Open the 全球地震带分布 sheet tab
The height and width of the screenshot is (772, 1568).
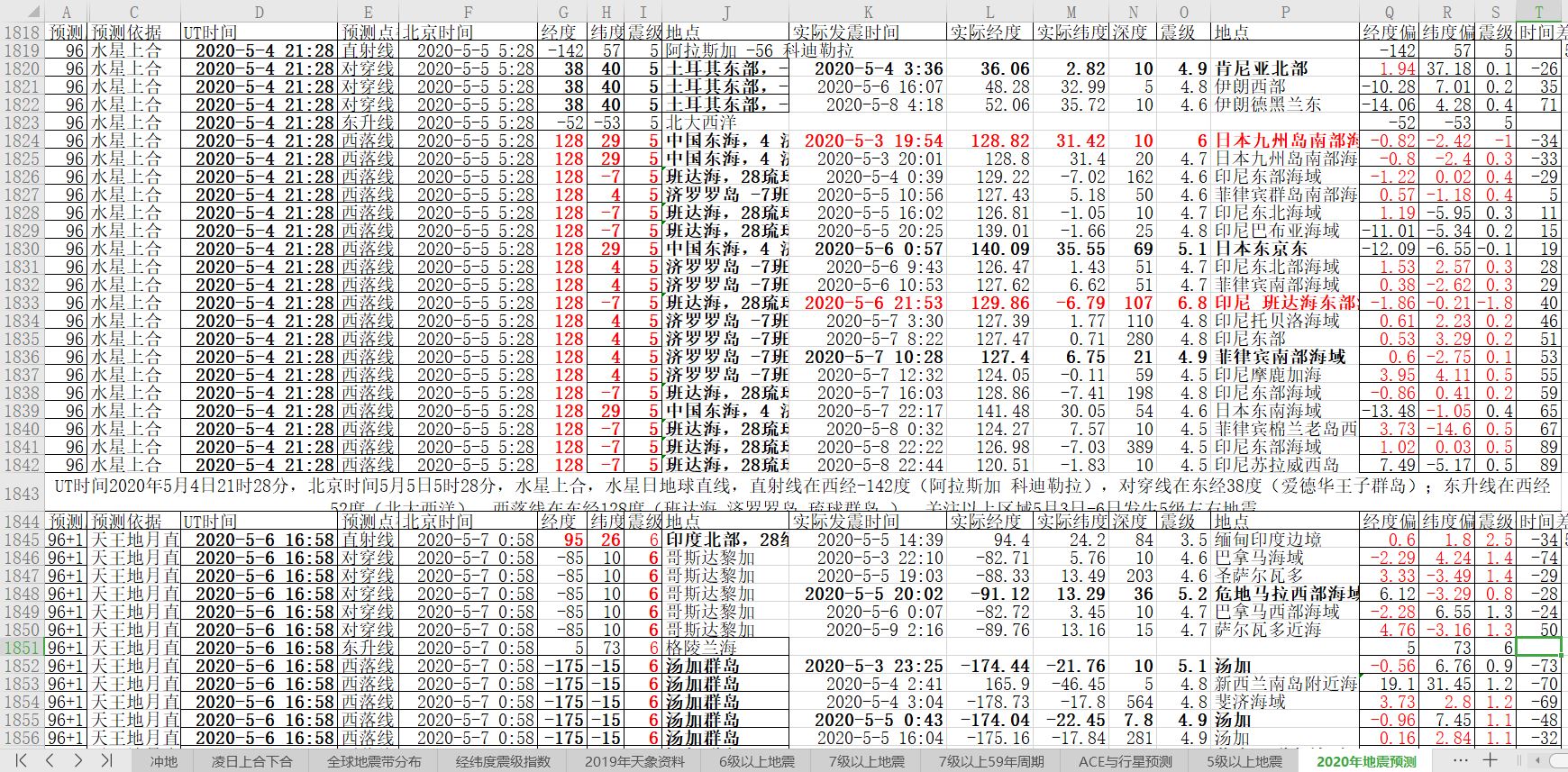point(373,761)
